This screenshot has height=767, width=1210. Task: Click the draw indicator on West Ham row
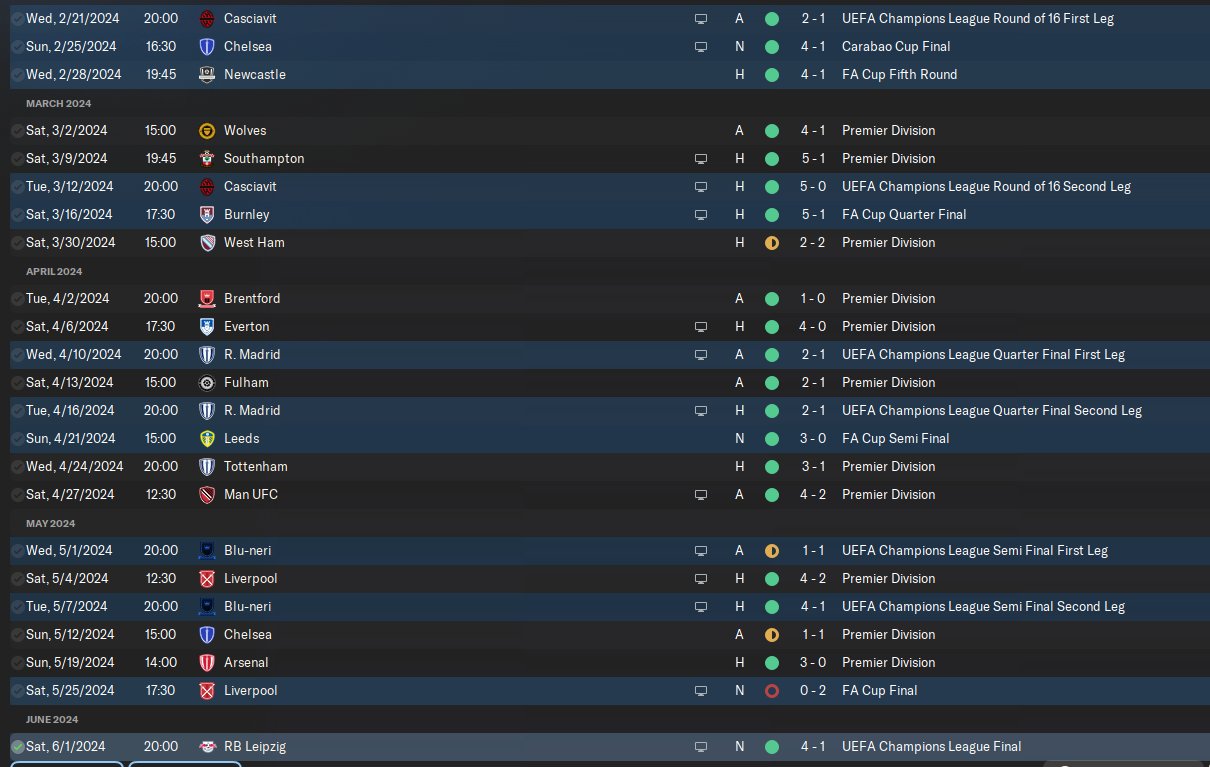[771, 242]
